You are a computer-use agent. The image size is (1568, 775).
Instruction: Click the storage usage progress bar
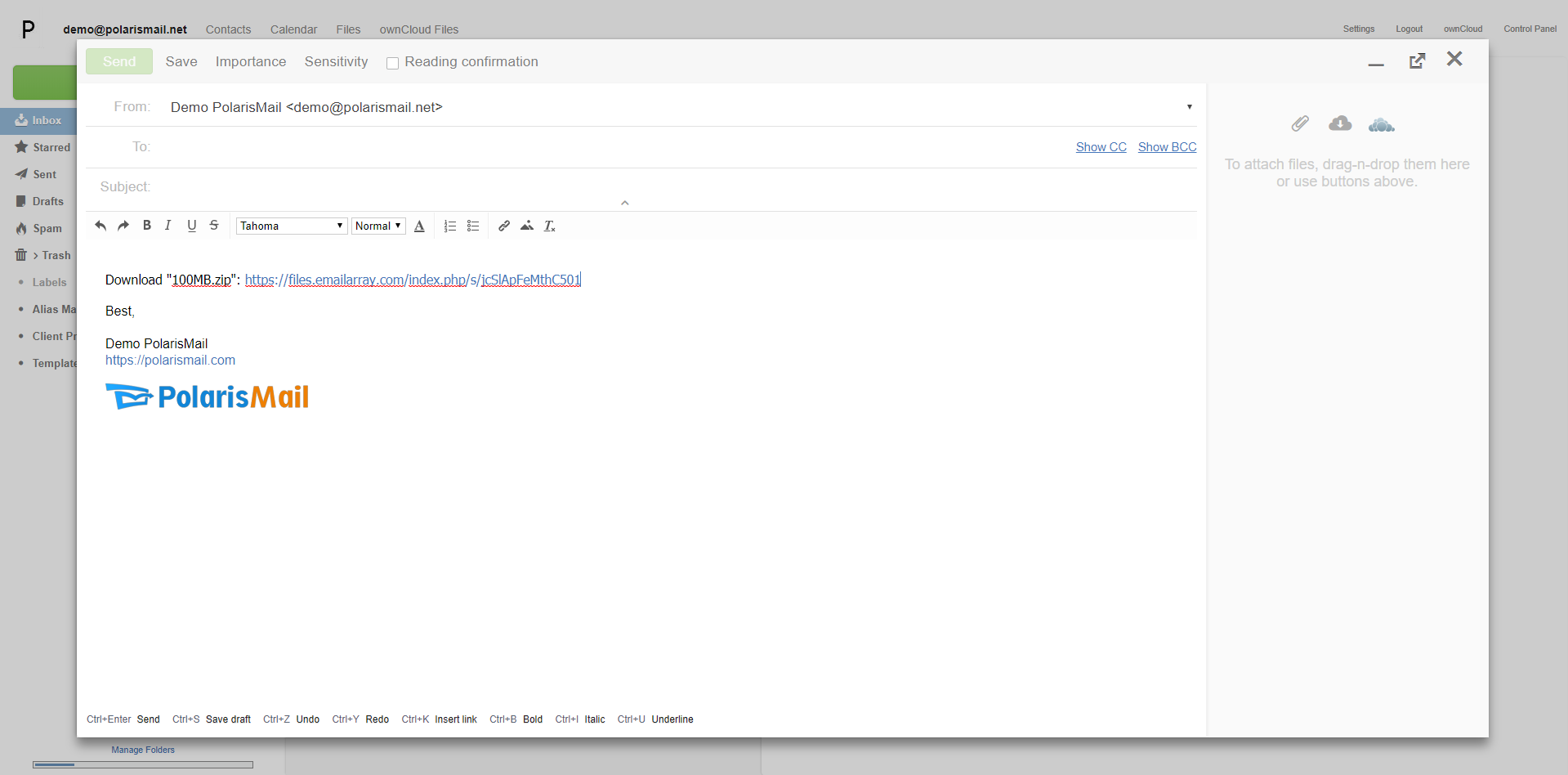tap(143, 765)
